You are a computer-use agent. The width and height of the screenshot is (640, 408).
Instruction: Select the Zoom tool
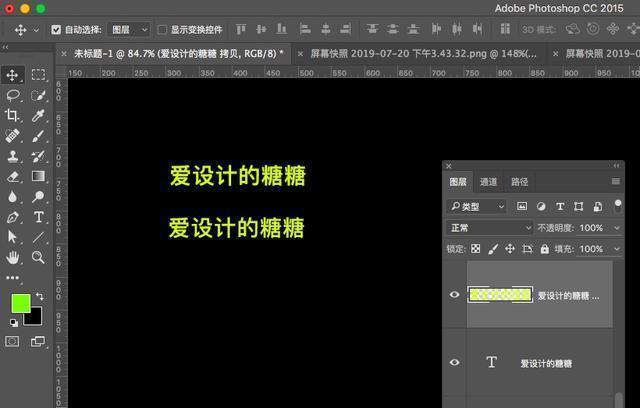pos(38,257)
